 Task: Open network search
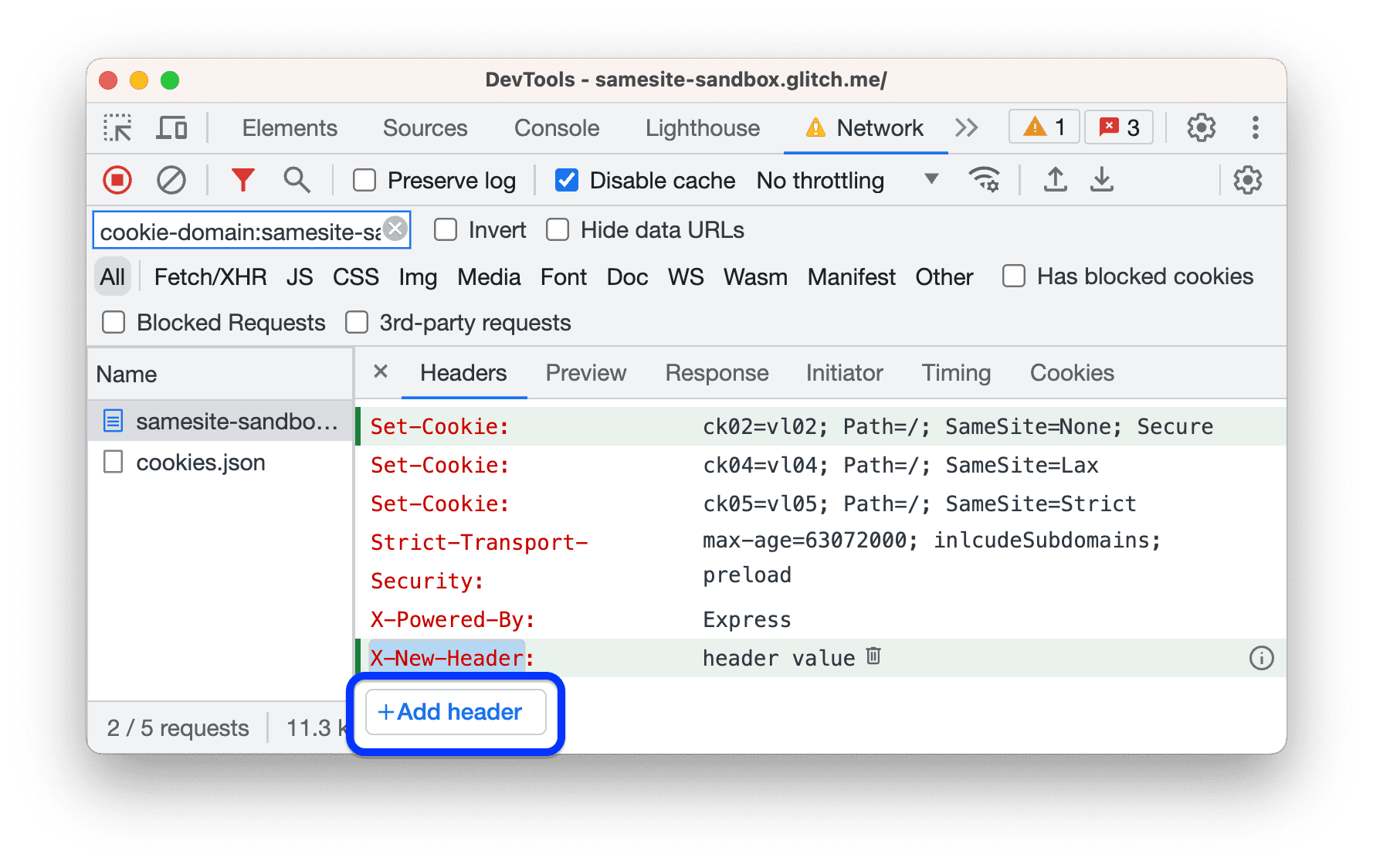297,180
